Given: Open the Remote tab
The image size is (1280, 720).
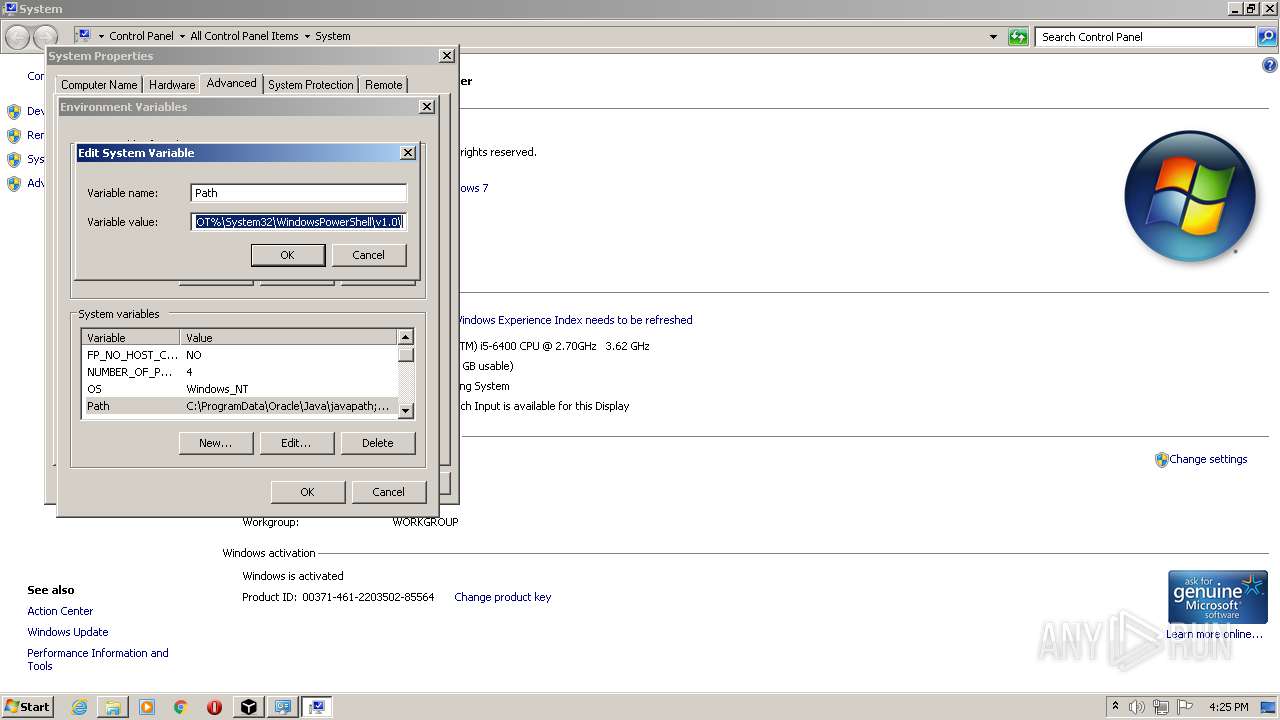Looking at the screenshot, I should [383, 85].
